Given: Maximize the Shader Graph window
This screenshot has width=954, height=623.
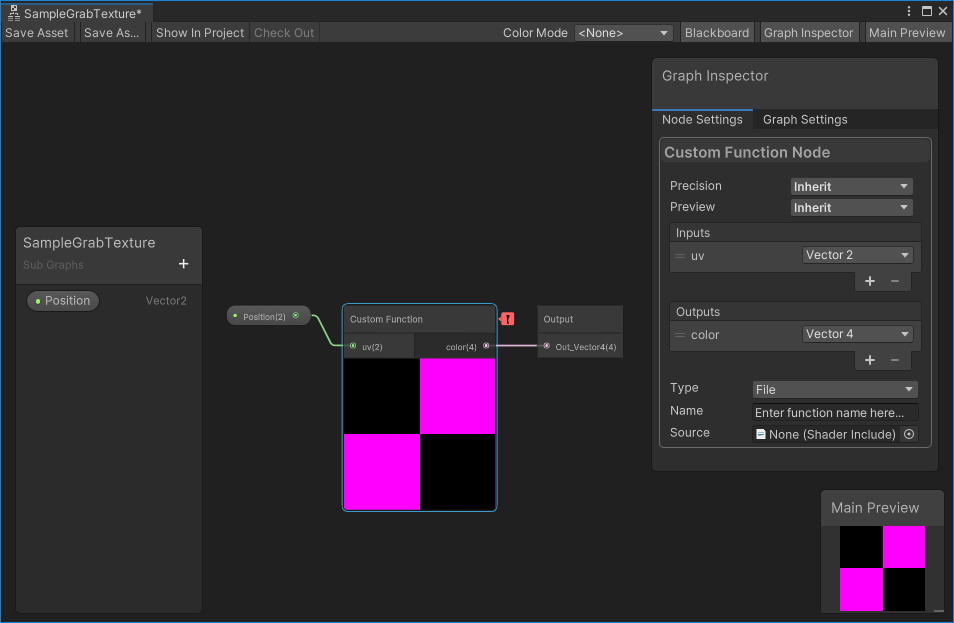Looking at the screenshot, I should click(x=927, y=11).
